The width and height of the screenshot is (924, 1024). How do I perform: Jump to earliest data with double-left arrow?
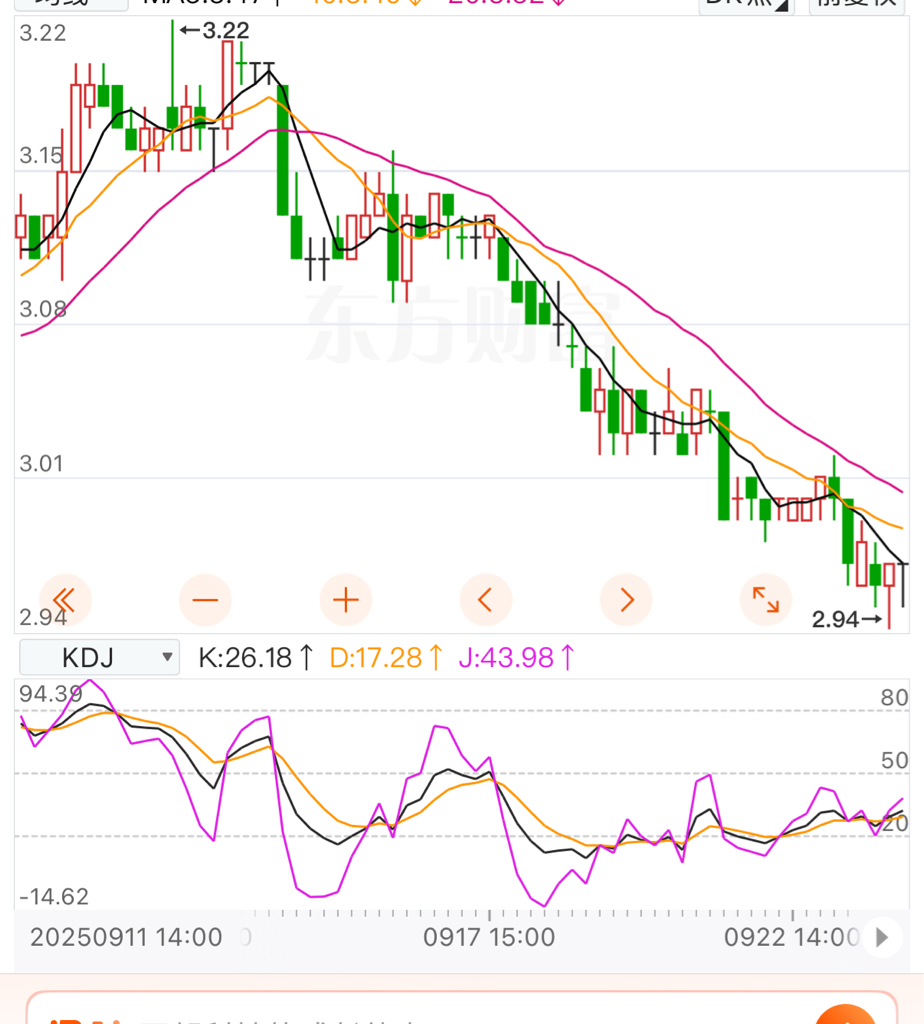[65, 600]
